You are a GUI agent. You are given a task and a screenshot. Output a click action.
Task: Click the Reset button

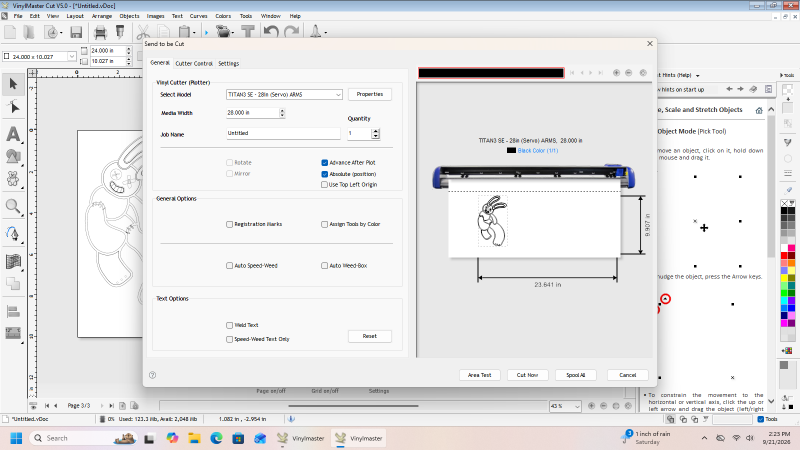370,336
